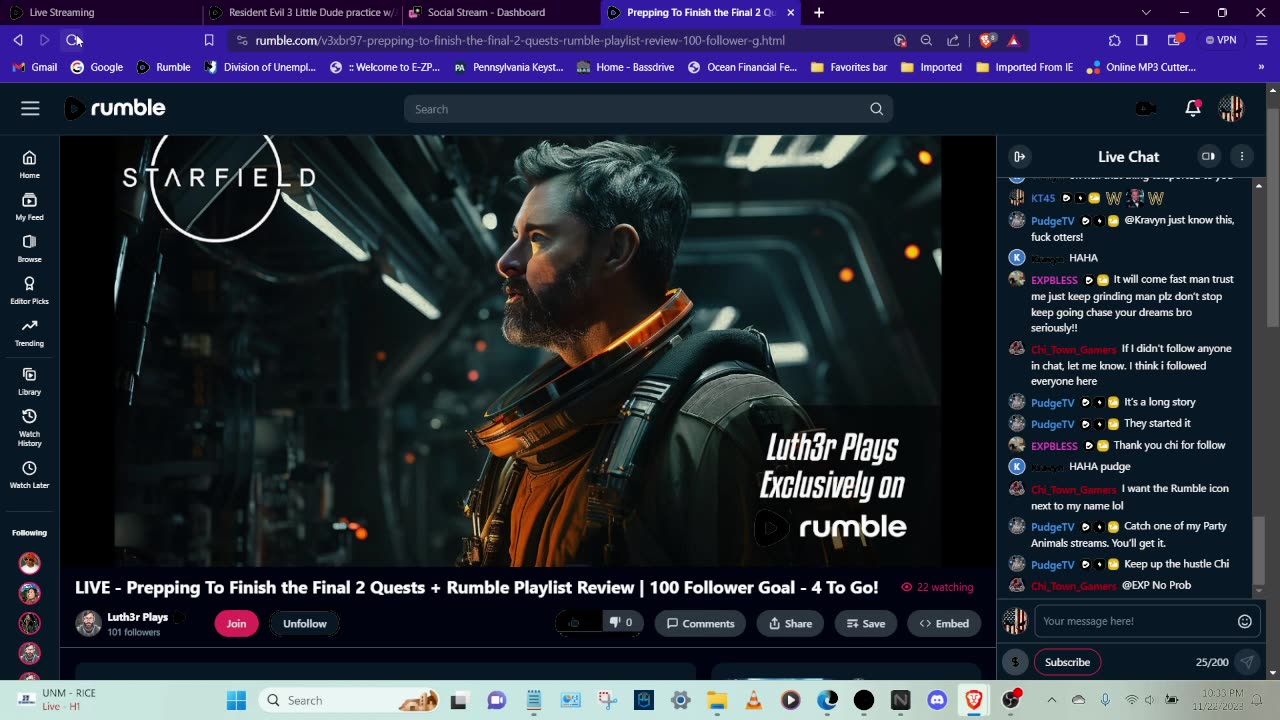Toggle the browser sidebar panel
The image size is (1280, 720).
(1141, 40)
